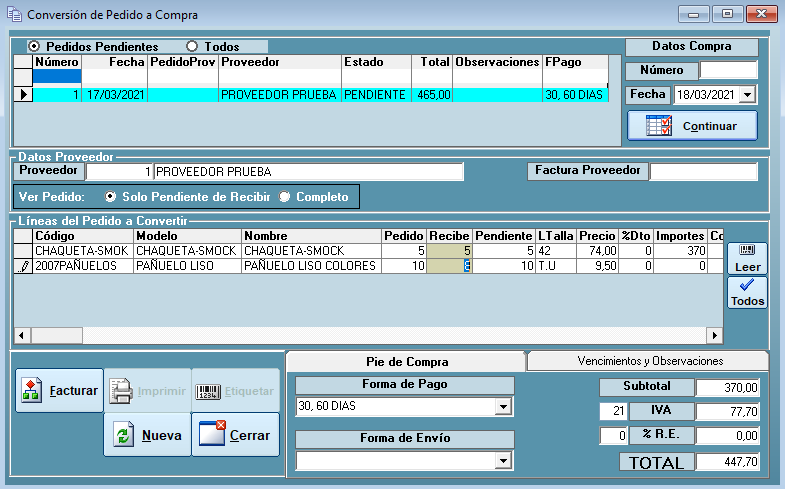Minimize the Conversión de Pedido window
Image resolution: width=785 pixels, height=489 pixels.
point(693,14)
